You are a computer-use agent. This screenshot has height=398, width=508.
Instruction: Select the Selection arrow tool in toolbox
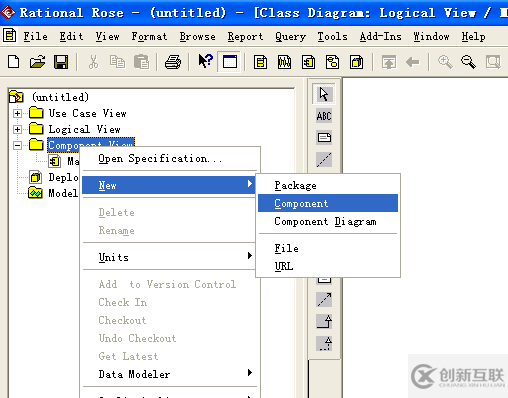[x=324, y=94]
